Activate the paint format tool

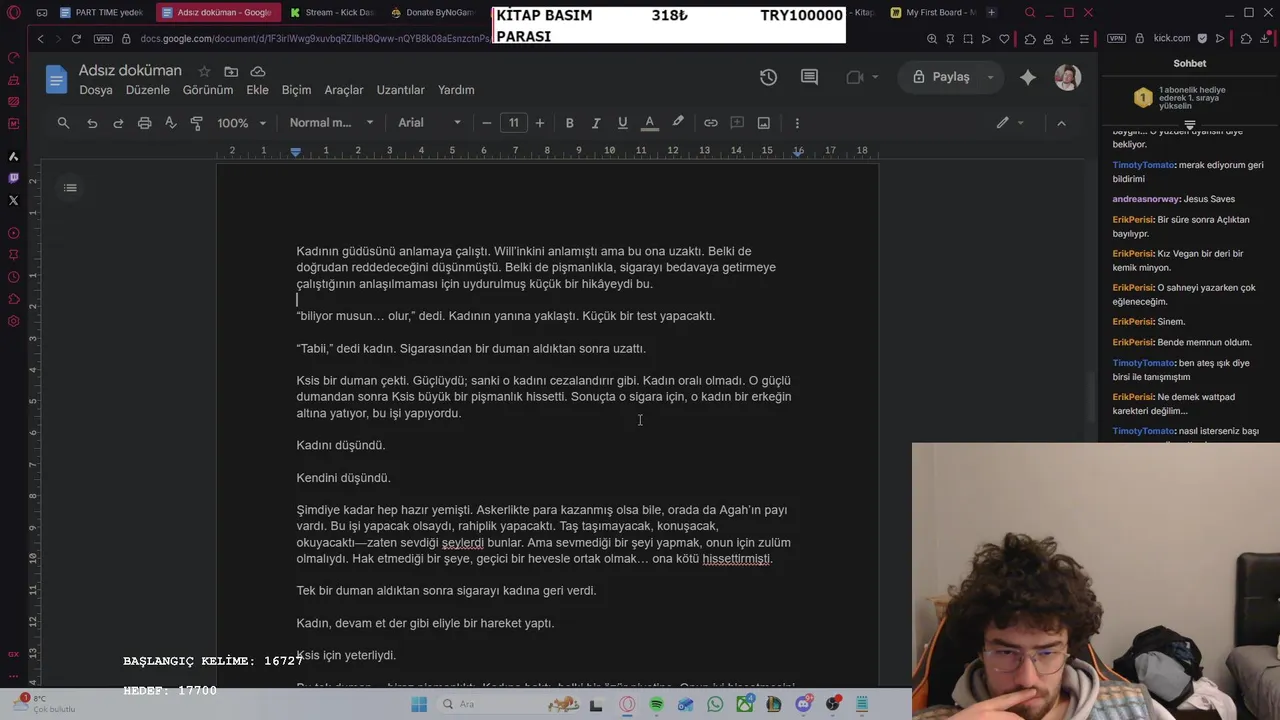196,123
